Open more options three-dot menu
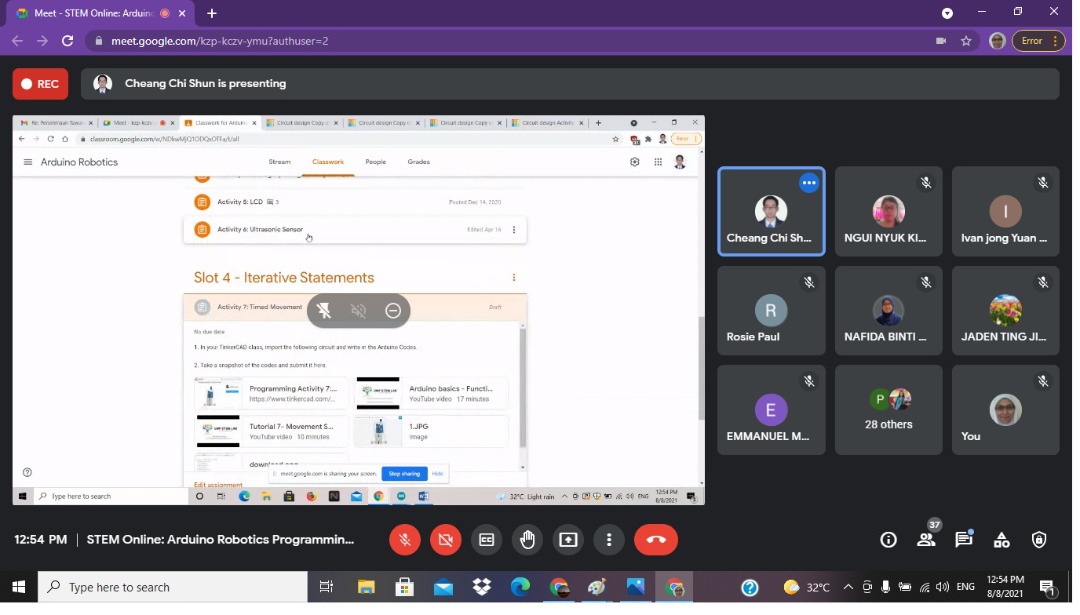The image size is (1080, 615). pos(609,540)
